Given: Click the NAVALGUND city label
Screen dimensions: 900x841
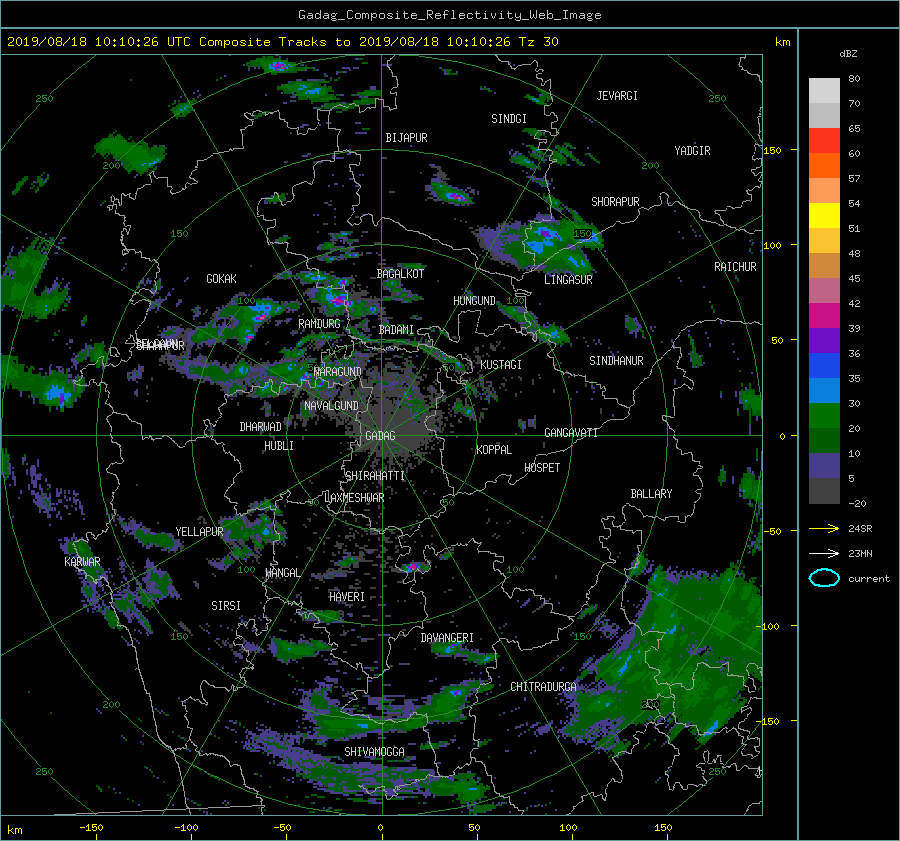Looking at the screenshot, I should [331, 406].
